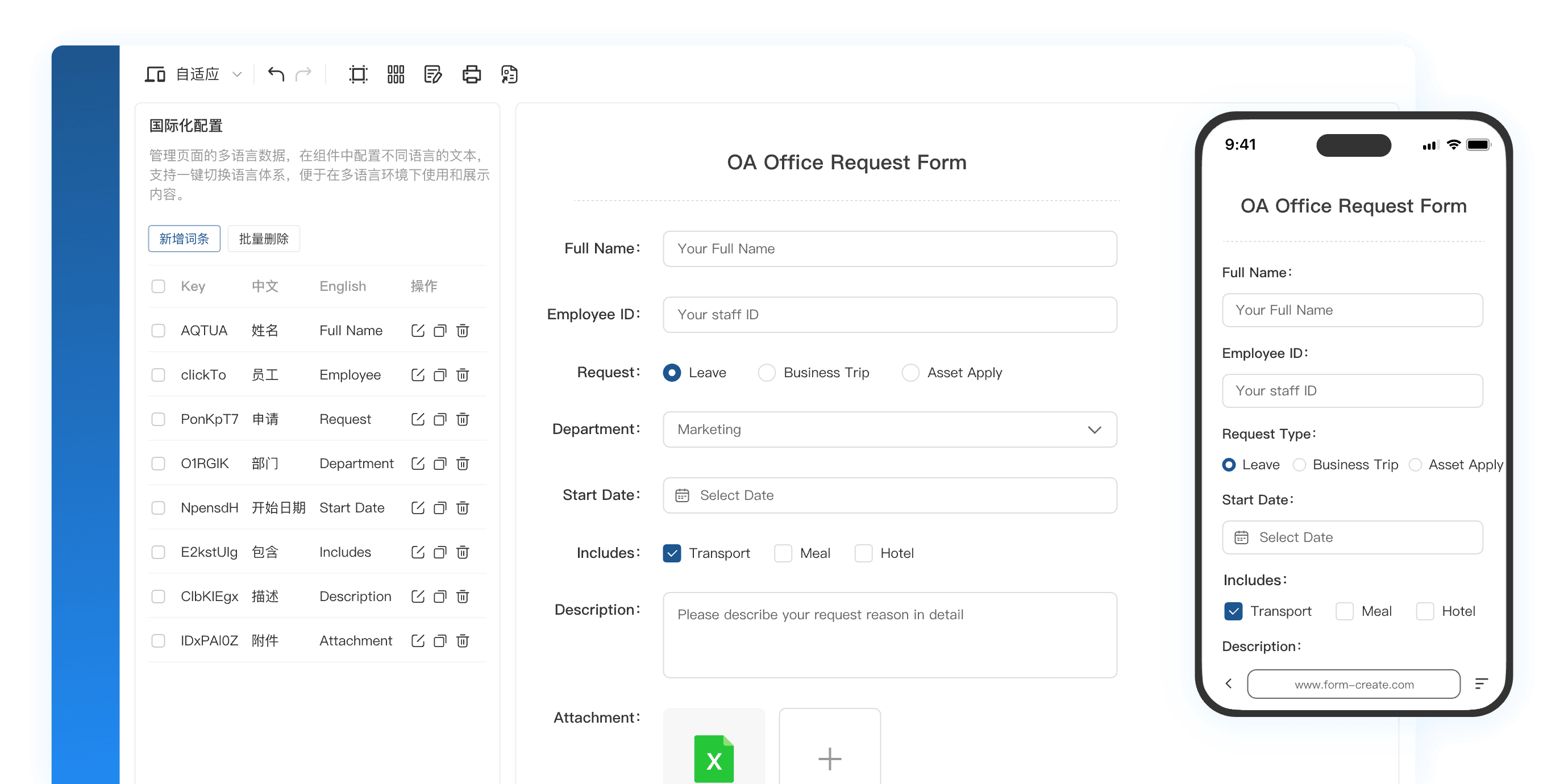The image size is (1564, 784).
Task: Check the PonKpT7 row checkbox
Action: click(158, 419)
